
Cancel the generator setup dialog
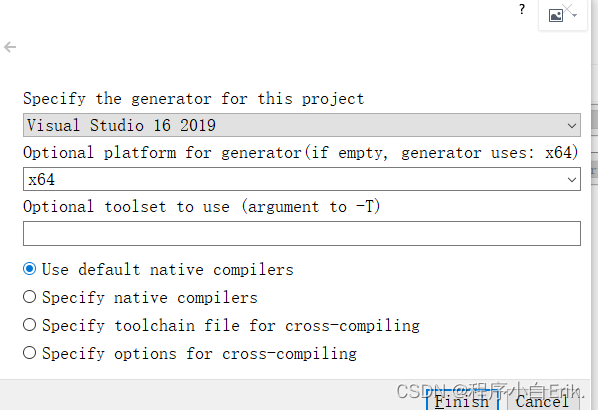[x=542, y=401]
